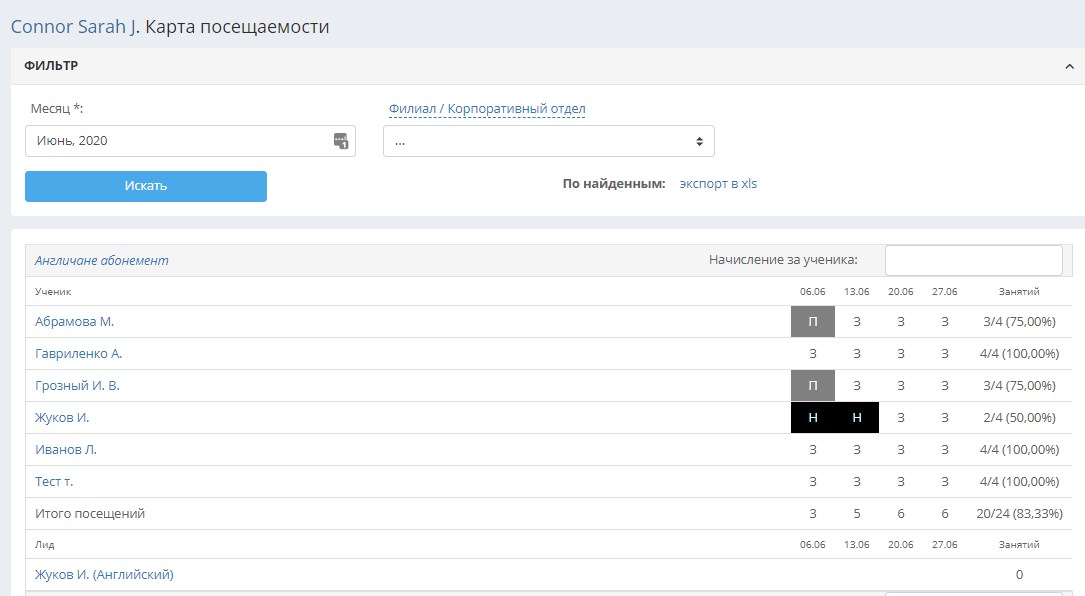This screenshot has width=1085, height=596.
Task: Open student Гавриленко А.
Action: click(78, 354)
